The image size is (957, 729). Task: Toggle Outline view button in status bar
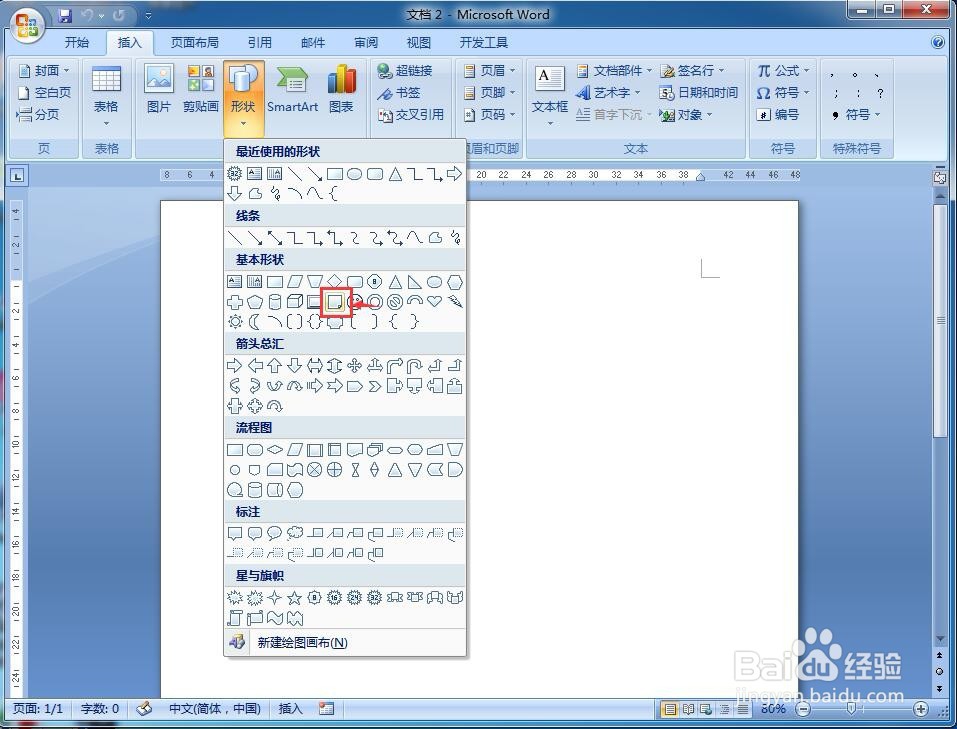click(x=724, y=709)
